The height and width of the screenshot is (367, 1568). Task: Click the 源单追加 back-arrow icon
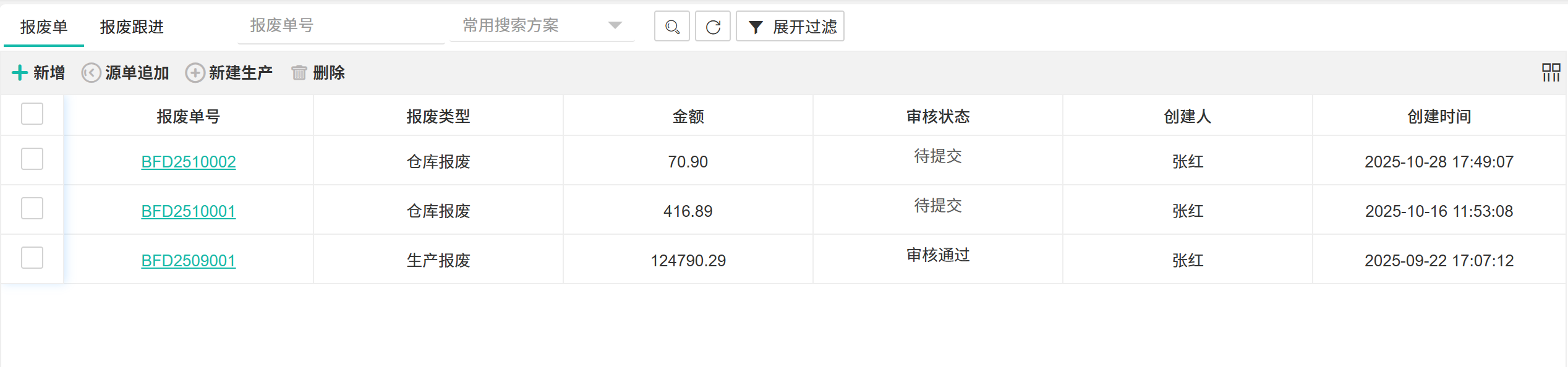coord(92,73)
